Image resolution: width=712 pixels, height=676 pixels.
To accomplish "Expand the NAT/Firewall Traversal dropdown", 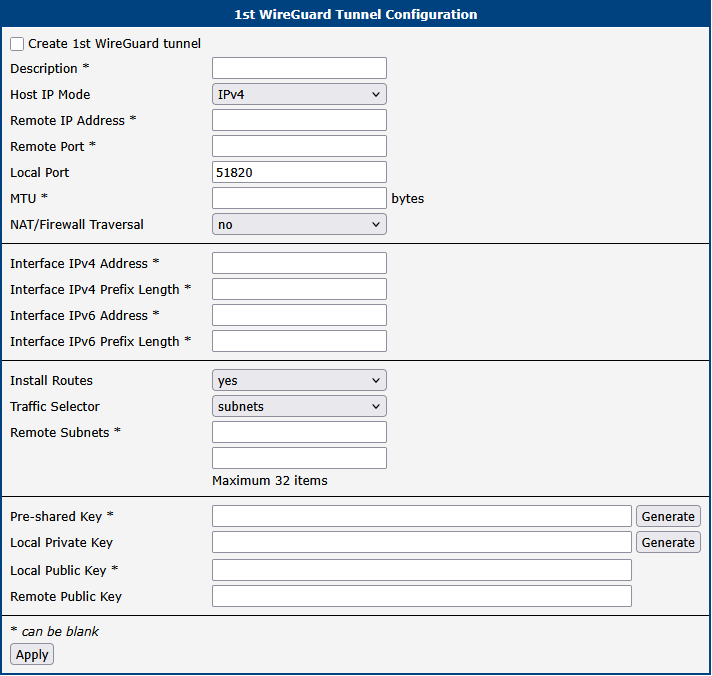I will click(x=299, y=224).
